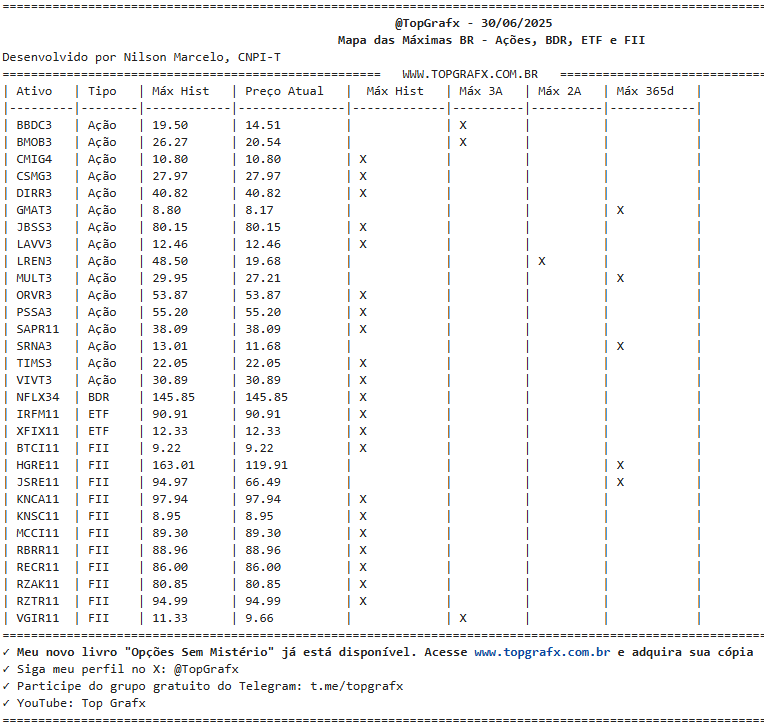Click the 'Preço Atual' column header

[284, 92]
